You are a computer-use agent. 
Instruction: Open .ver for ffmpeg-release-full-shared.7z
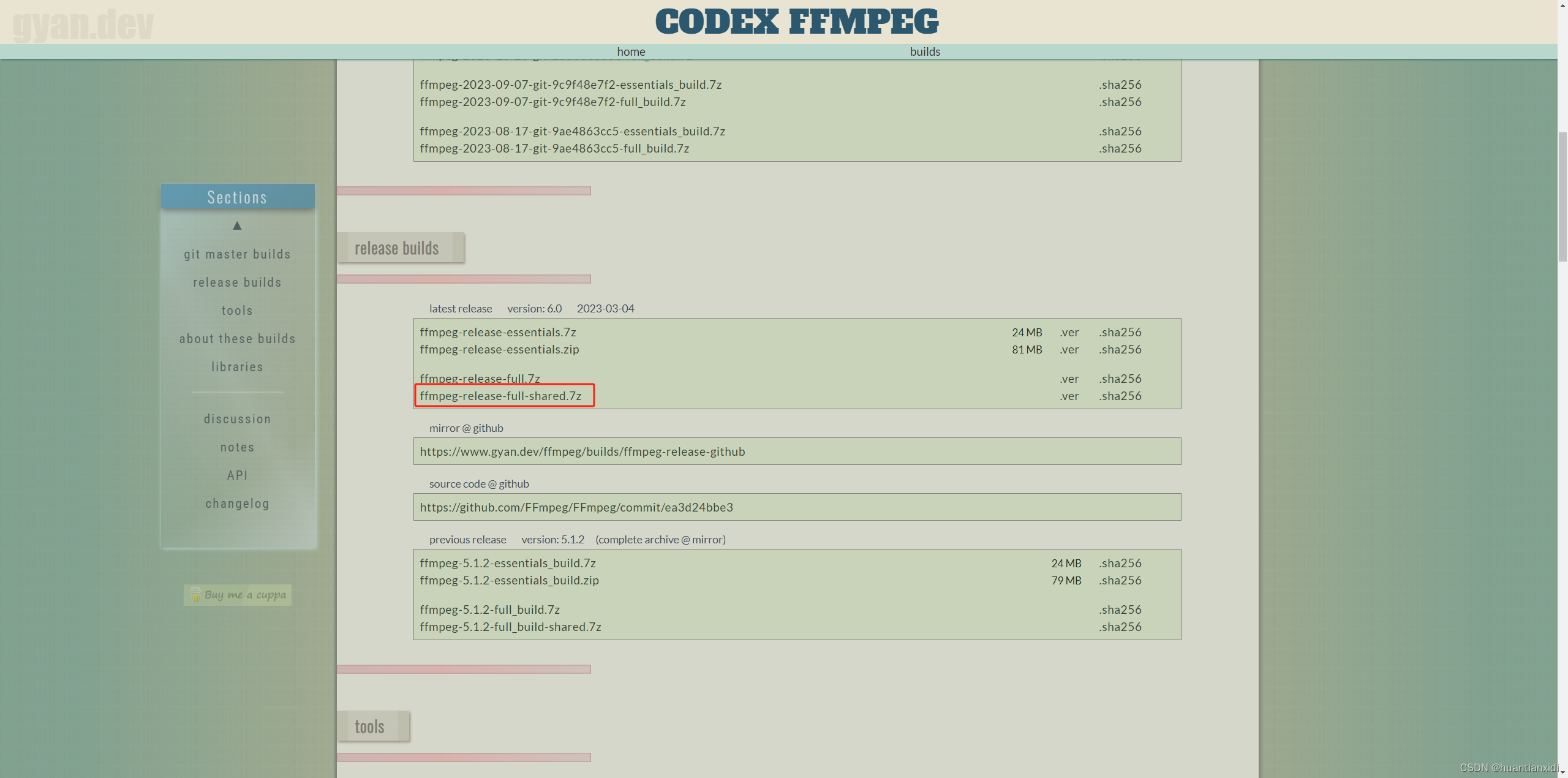(x=1069, y=396)
